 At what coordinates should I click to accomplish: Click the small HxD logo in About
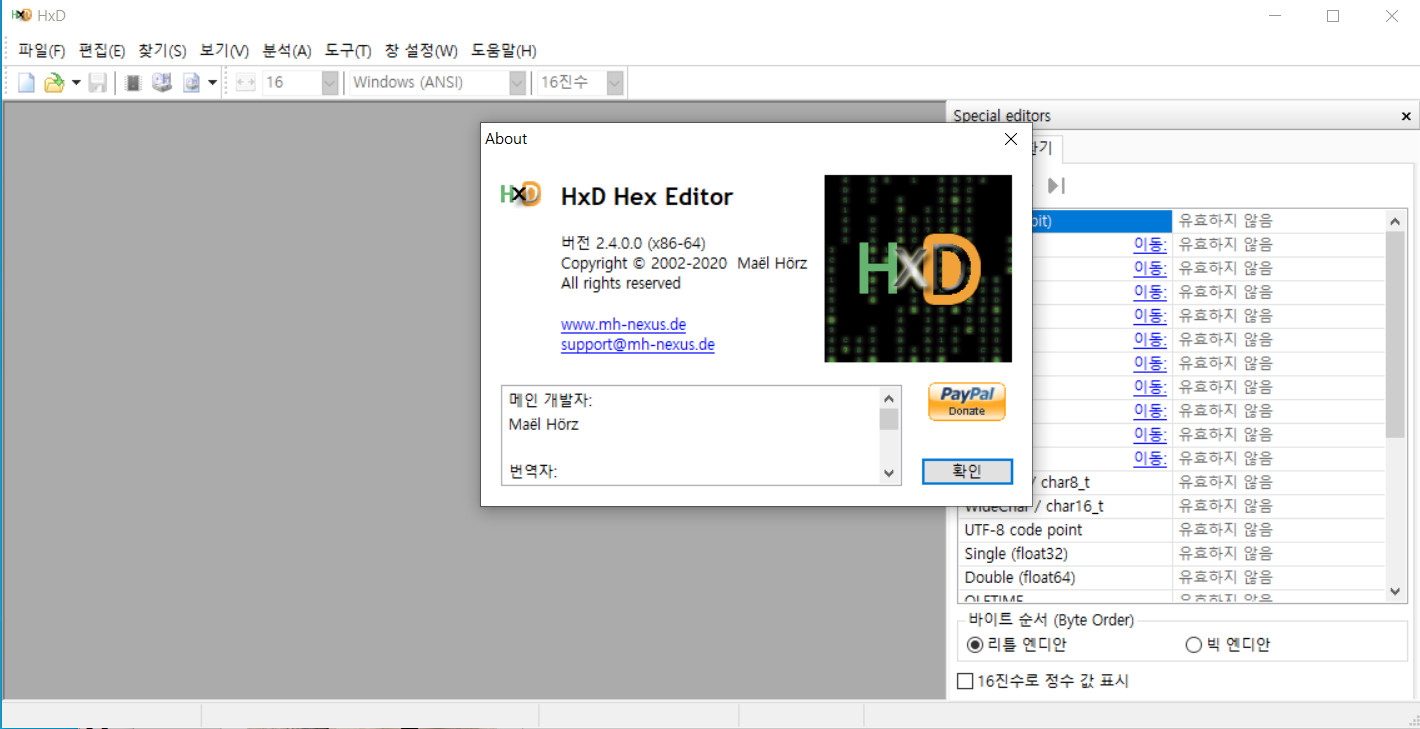(x=521, y=194)
